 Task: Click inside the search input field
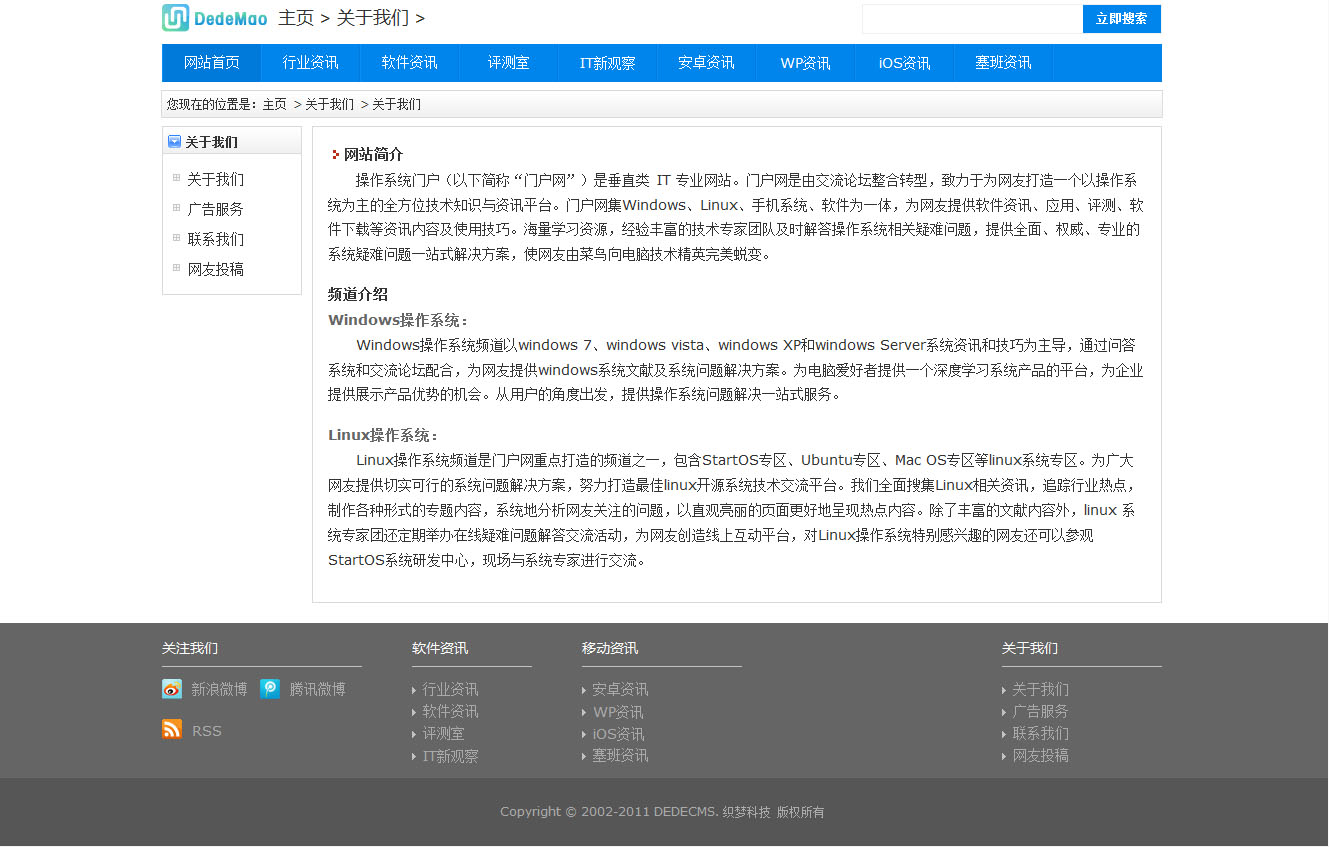tap(971, 19)
